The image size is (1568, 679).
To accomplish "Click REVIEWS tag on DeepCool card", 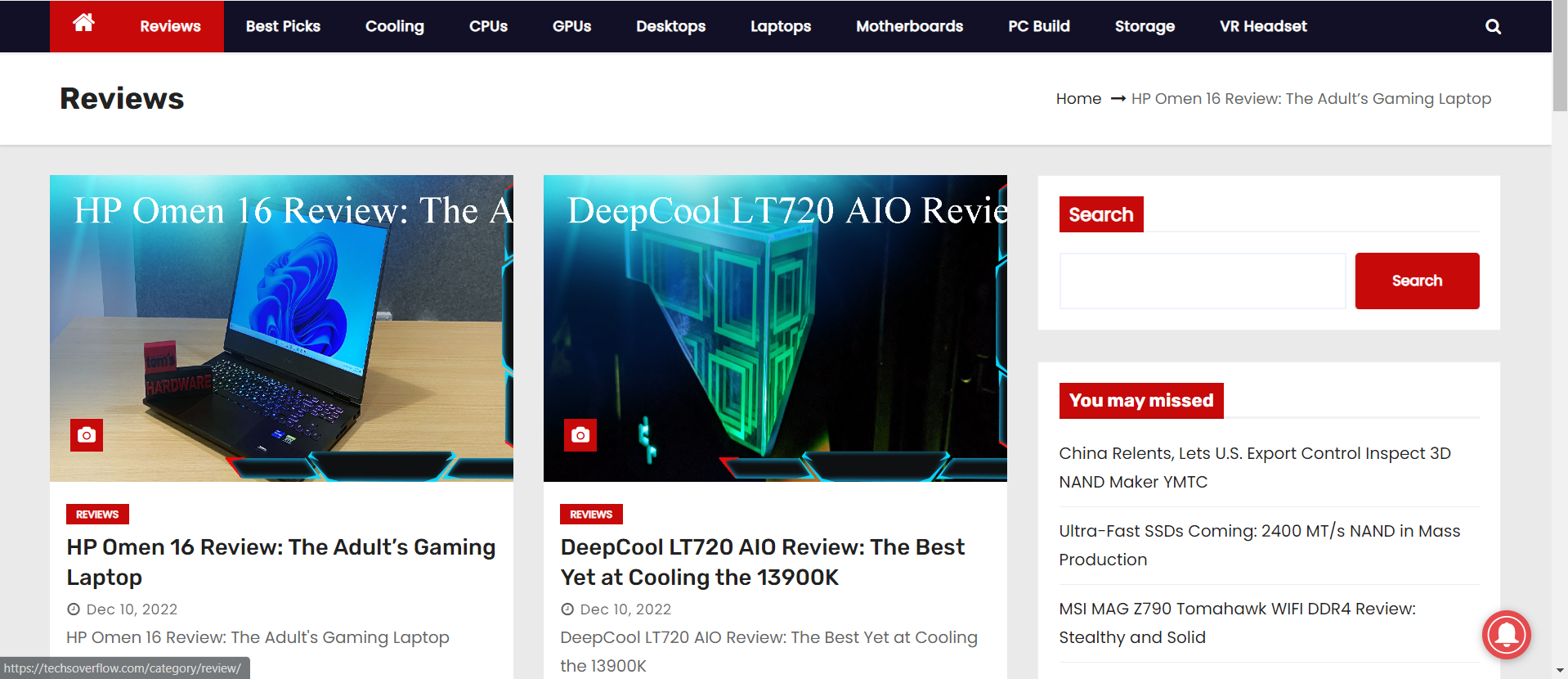I will coord(591,515).
